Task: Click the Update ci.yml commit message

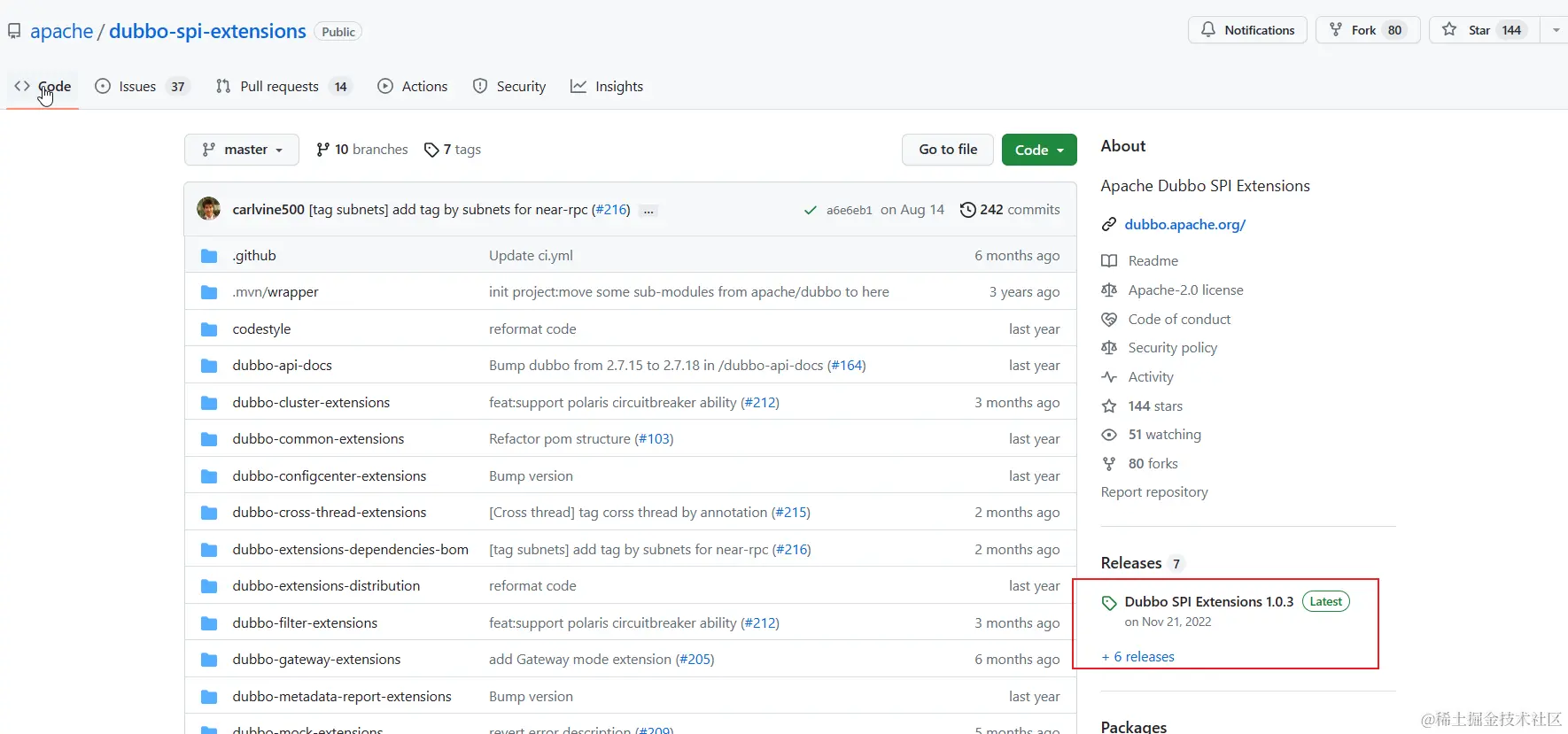Action: (531, 256)
